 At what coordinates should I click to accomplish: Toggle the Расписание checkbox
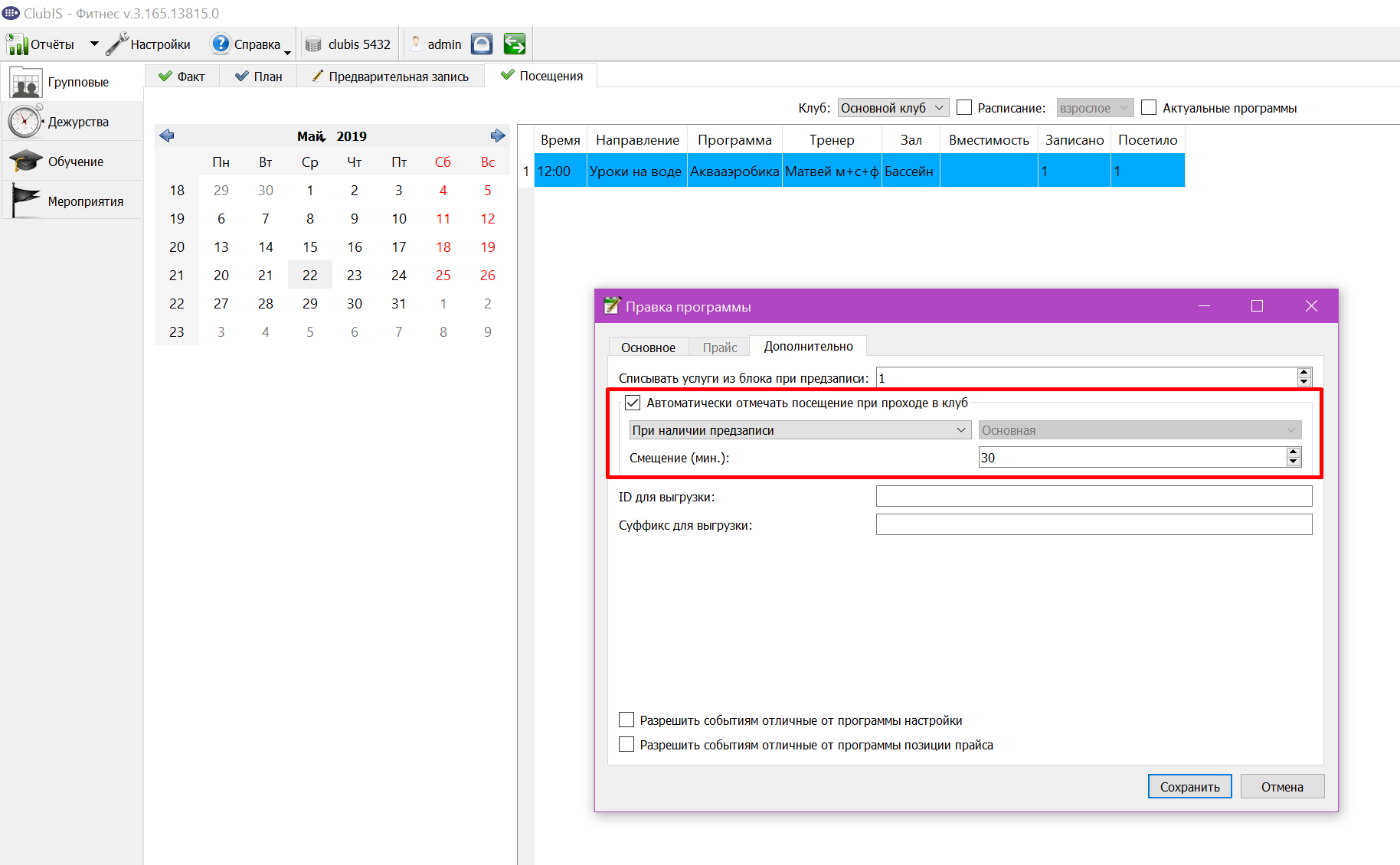click(x=964, y=108)
